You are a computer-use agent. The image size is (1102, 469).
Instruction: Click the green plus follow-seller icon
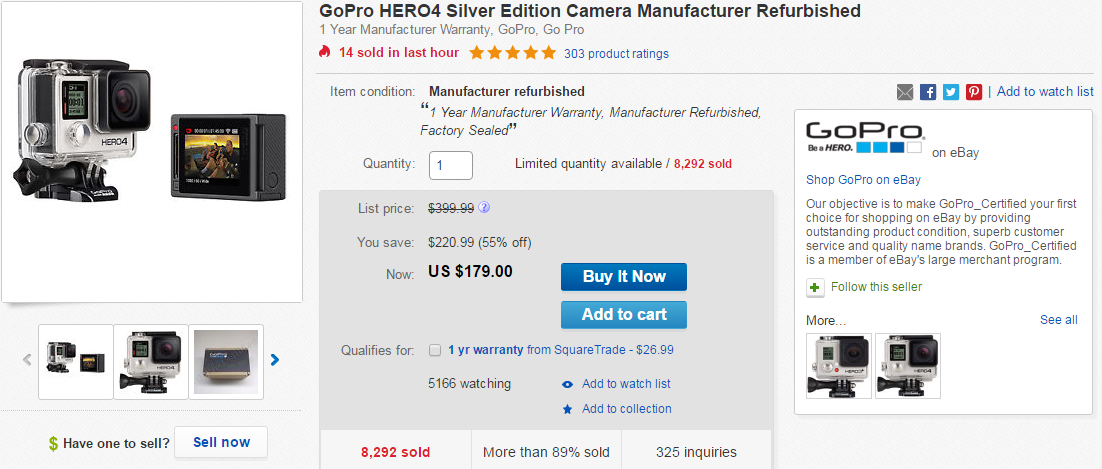point(815,287)
